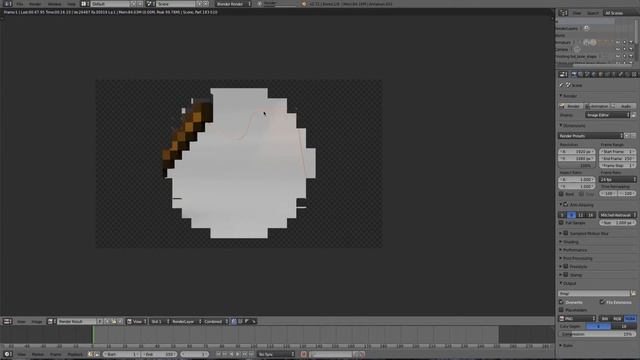
Task: Select the Render properties tab icon
Action: click(574, 74)
